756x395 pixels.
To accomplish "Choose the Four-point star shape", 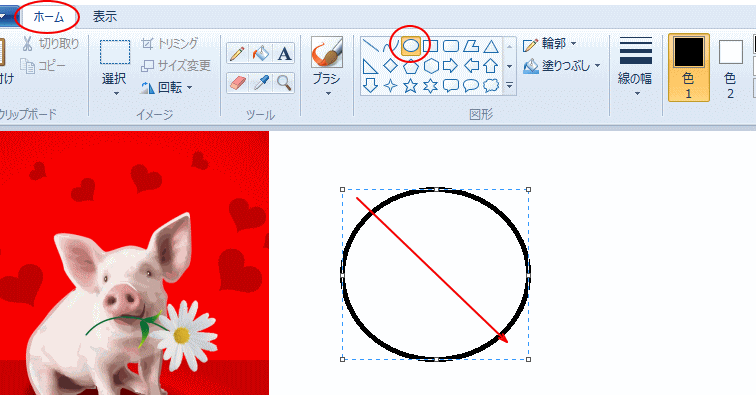I will coord(391,85).
